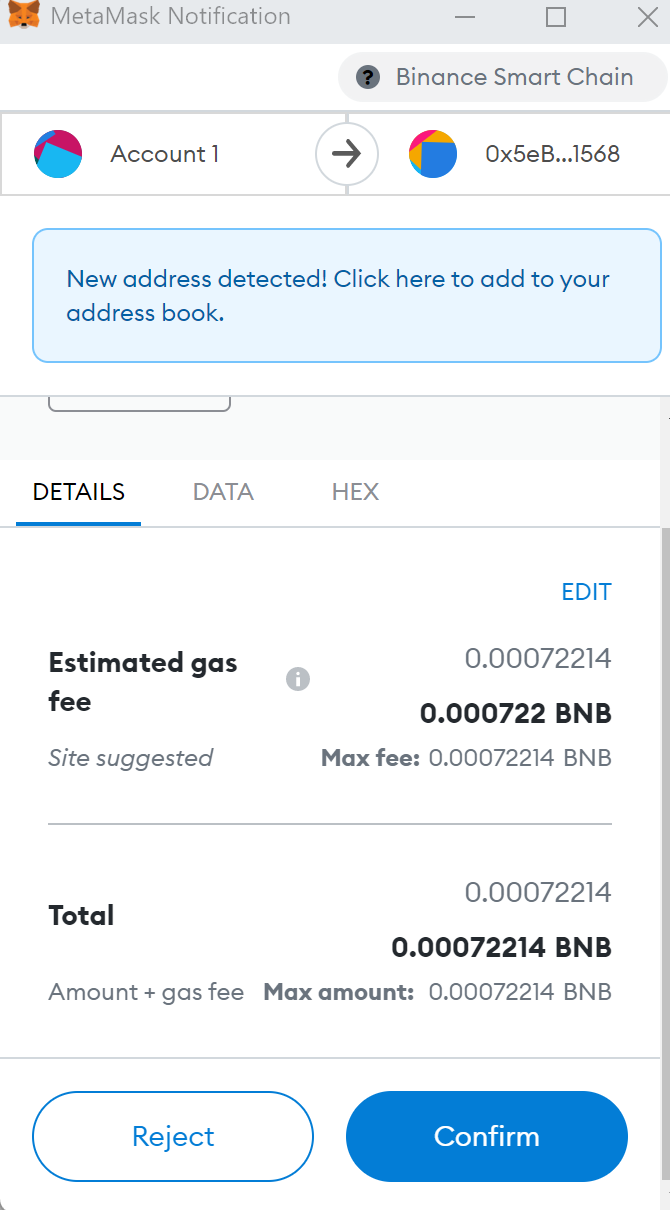Viewport: 670px width, 1210px height.
Task: Close the MetaMask Notification window
Action: click(x=647, y=16)
